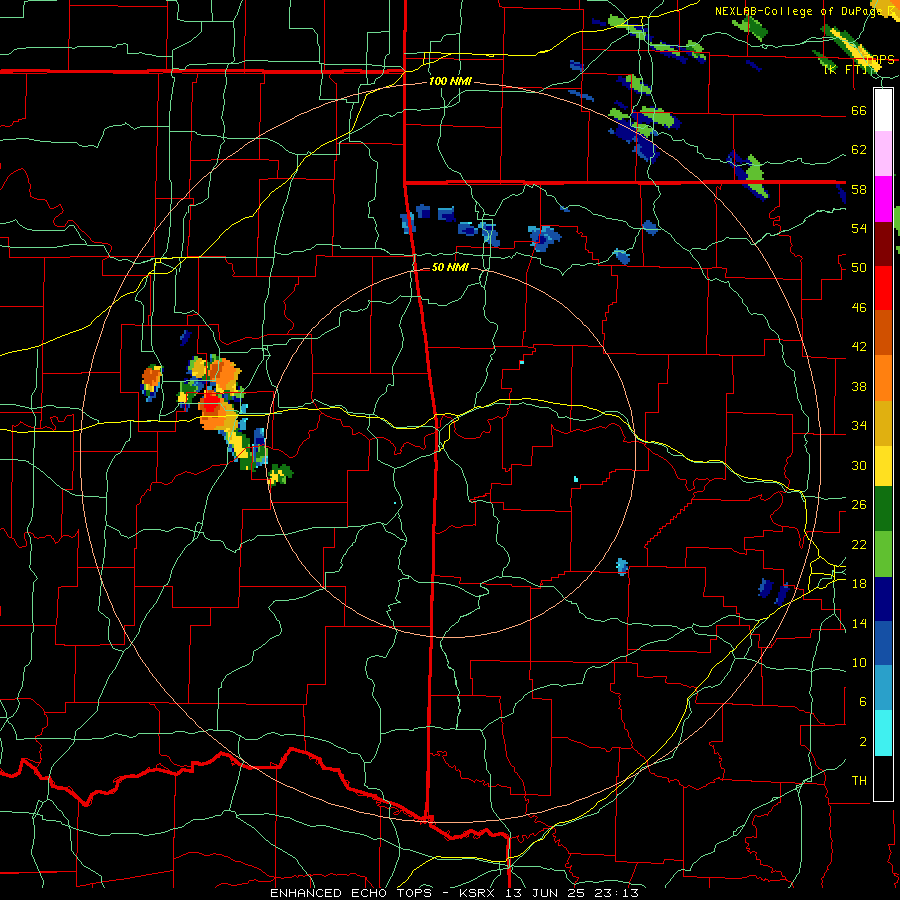Click the "14" legend value

(x=859, y=623)
